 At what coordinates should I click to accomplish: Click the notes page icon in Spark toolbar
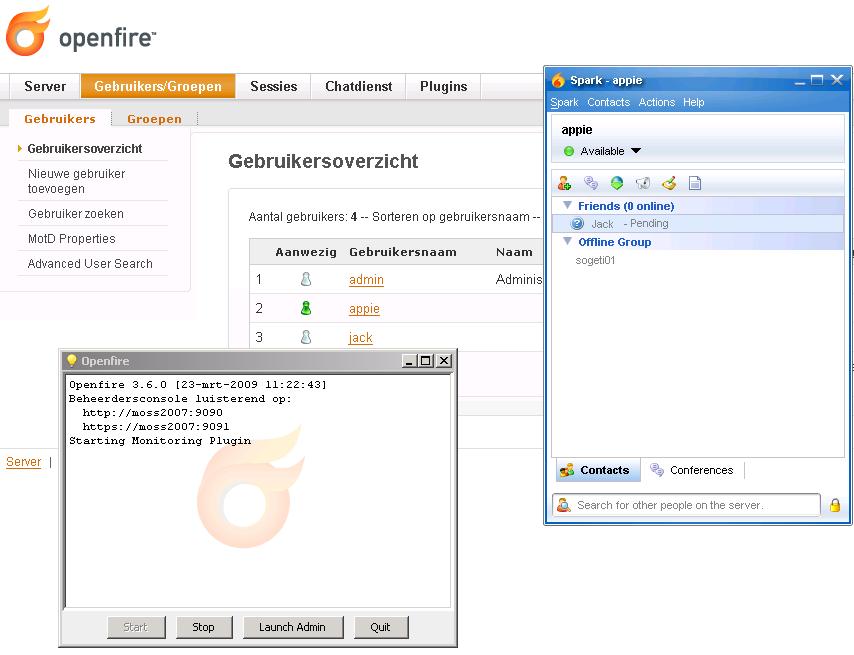click(695, 183)
